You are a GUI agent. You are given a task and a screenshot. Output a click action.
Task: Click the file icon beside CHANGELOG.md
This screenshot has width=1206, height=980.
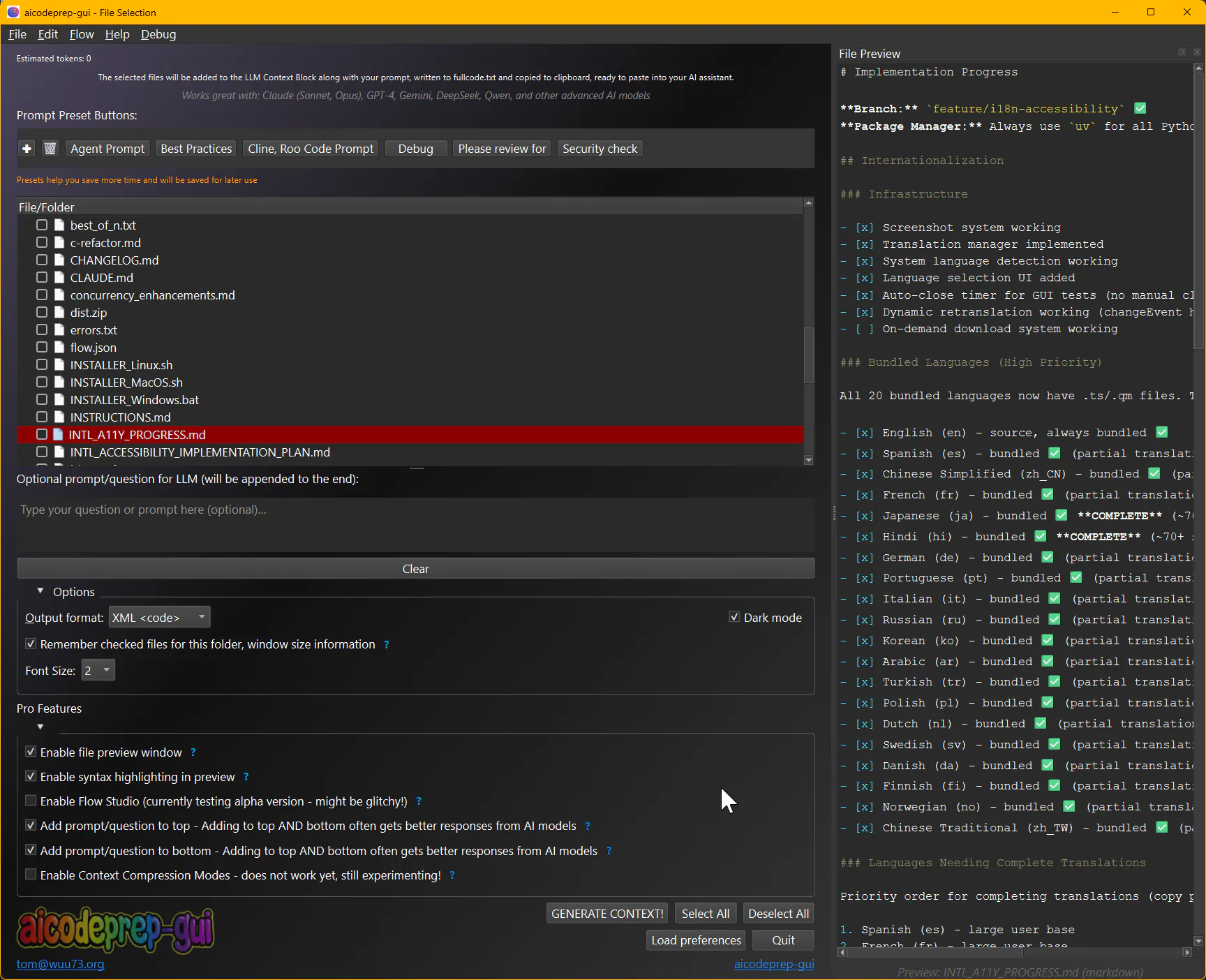coord(59,260)
